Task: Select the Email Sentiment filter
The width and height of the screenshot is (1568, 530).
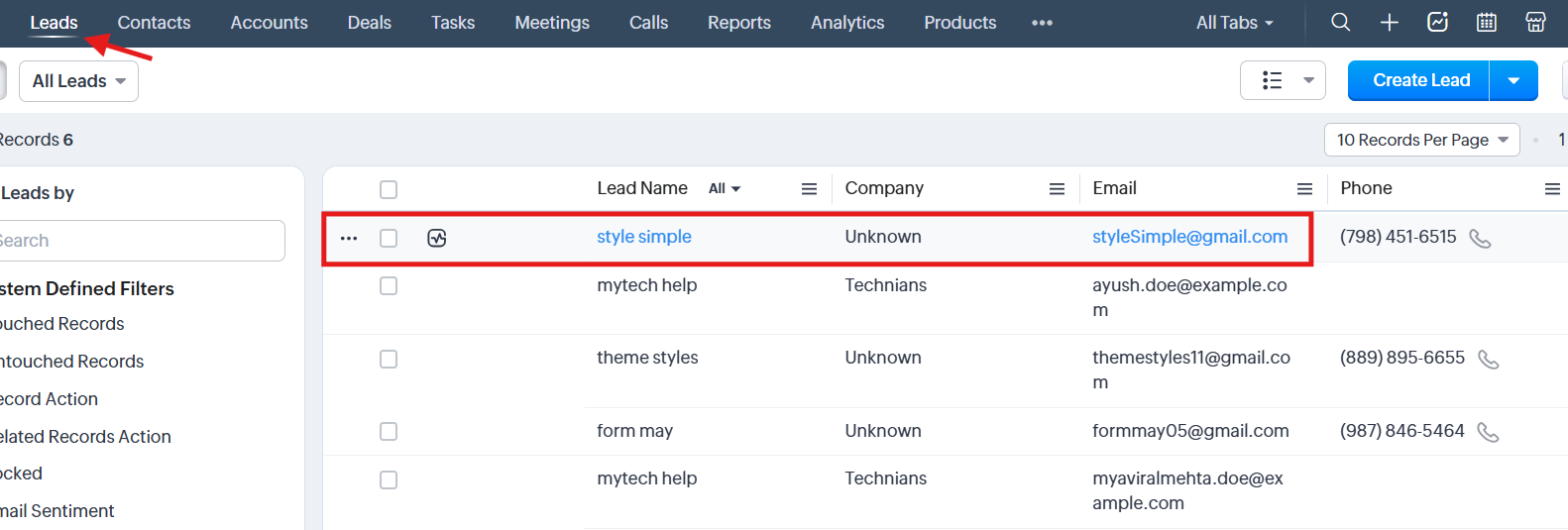Action: click(x=57, y=511)
